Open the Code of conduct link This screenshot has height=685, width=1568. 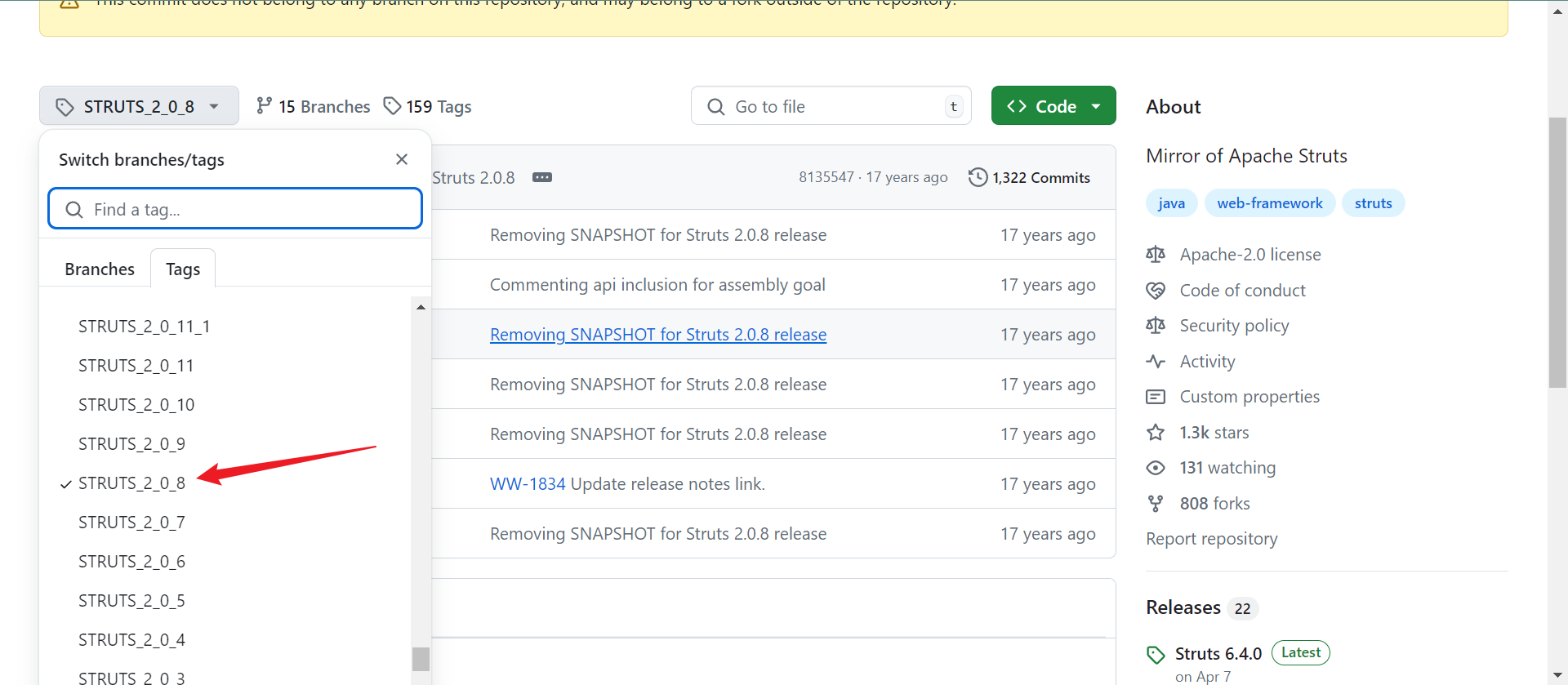tap(1243, 291)
